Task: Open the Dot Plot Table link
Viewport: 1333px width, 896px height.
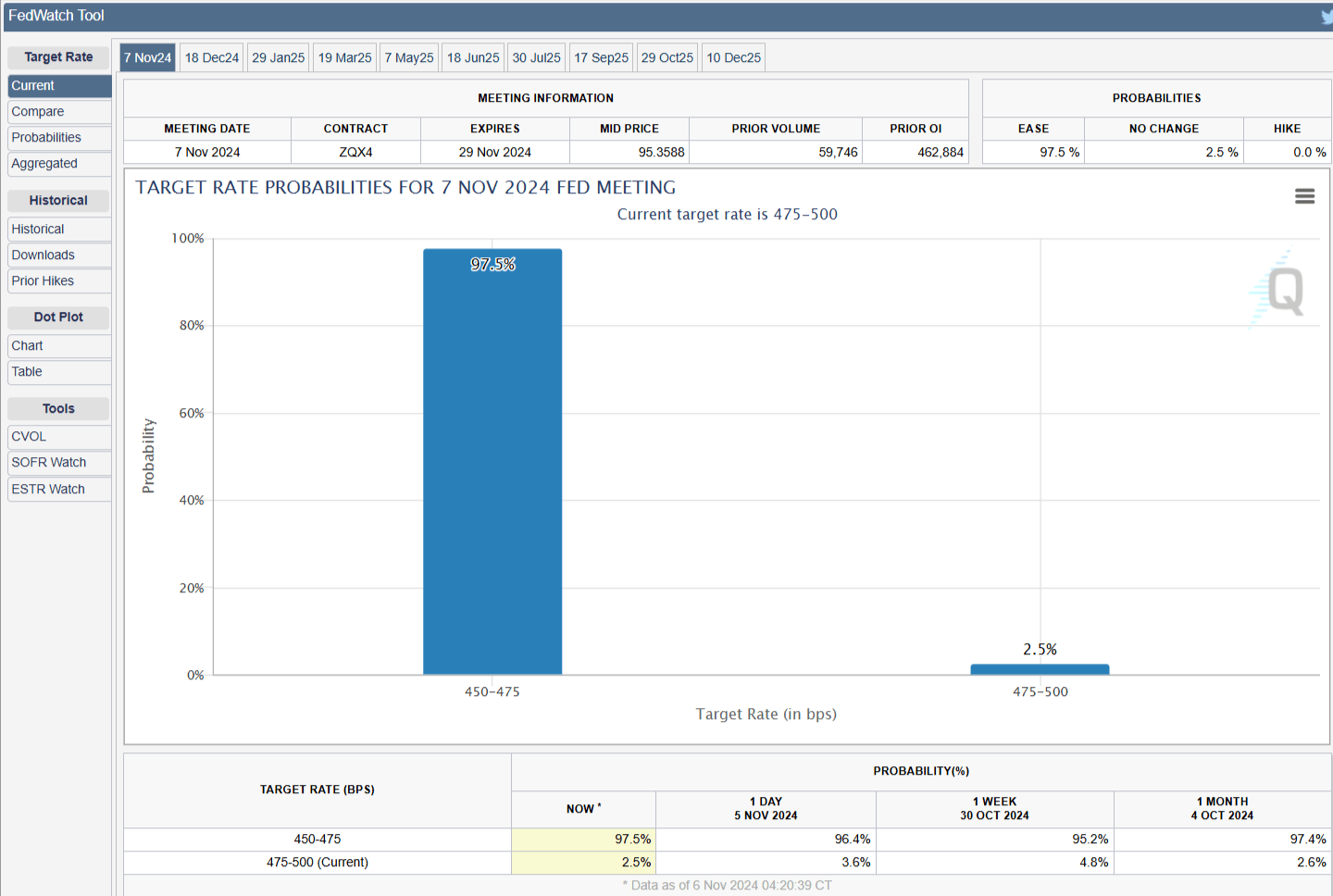Action: point(27,371)
